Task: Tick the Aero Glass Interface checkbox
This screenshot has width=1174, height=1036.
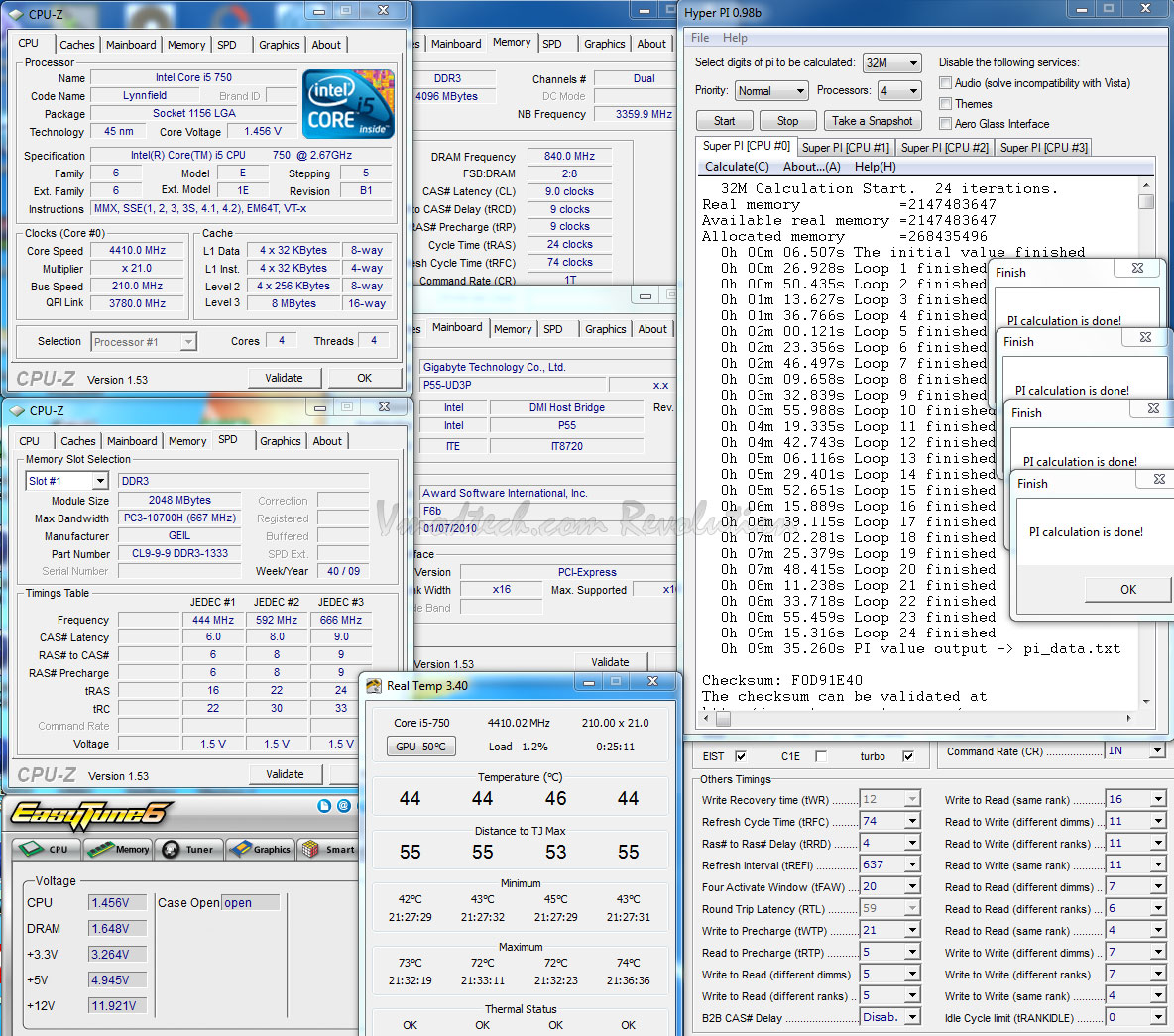Action: (946, 124)
